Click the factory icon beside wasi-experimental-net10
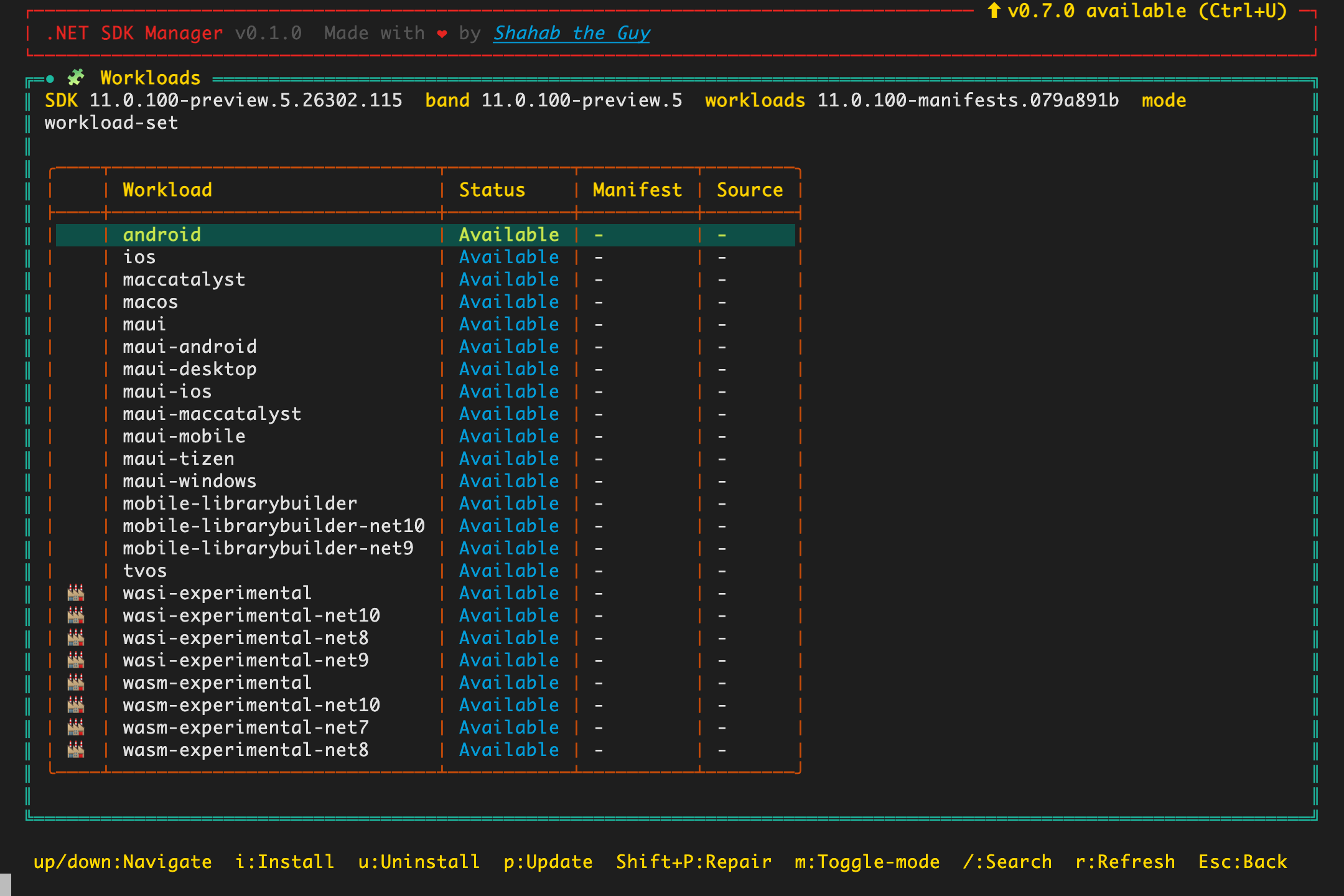This screenshot has height=896, width=1344. pos(76,615)
